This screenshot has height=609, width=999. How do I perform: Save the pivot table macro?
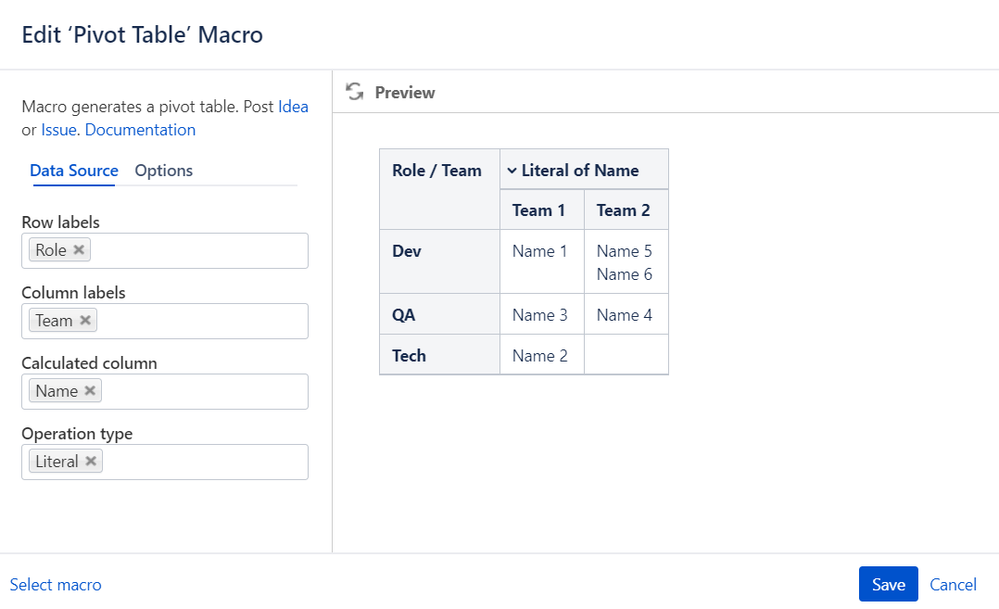click(888, 585)
